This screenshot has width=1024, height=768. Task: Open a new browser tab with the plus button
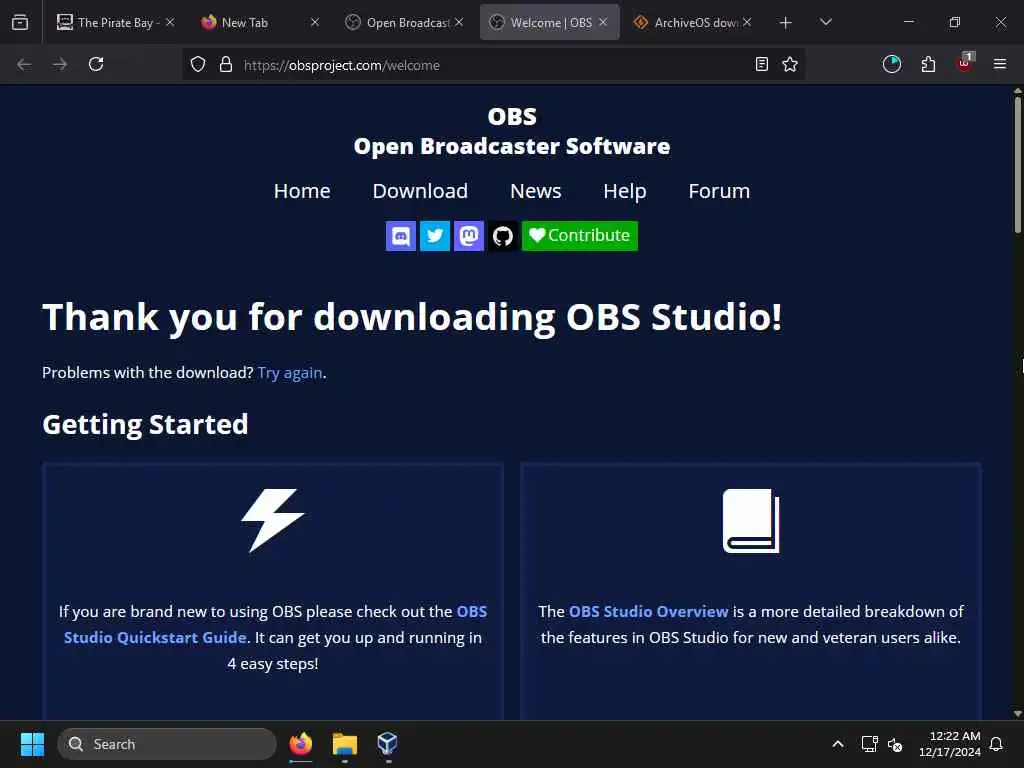coord(786,23)
